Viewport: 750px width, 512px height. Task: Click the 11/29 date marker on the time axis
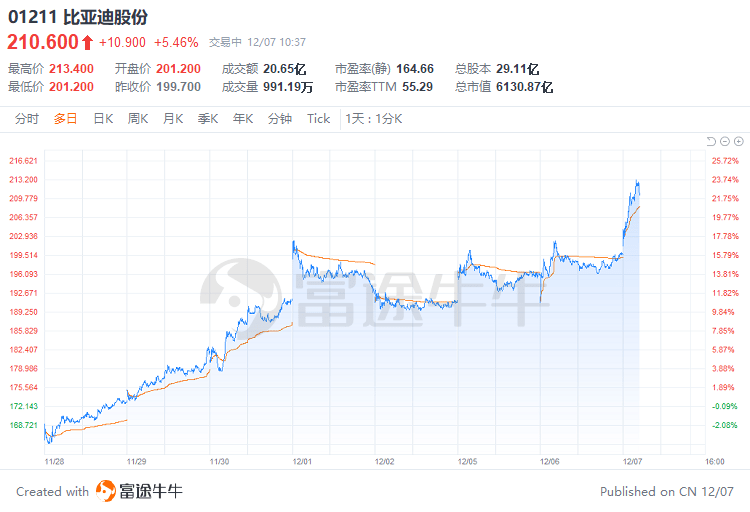[136, 462]
